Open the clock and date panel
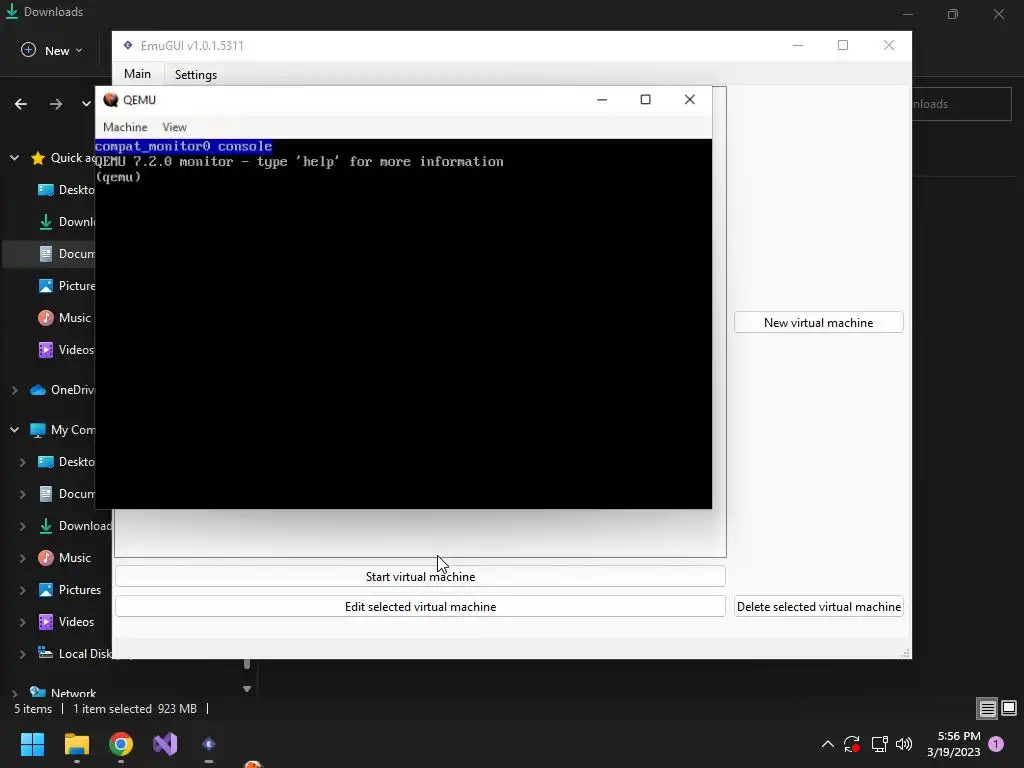Viewport: 1024px width, 768px height. [x=953, y=744]
